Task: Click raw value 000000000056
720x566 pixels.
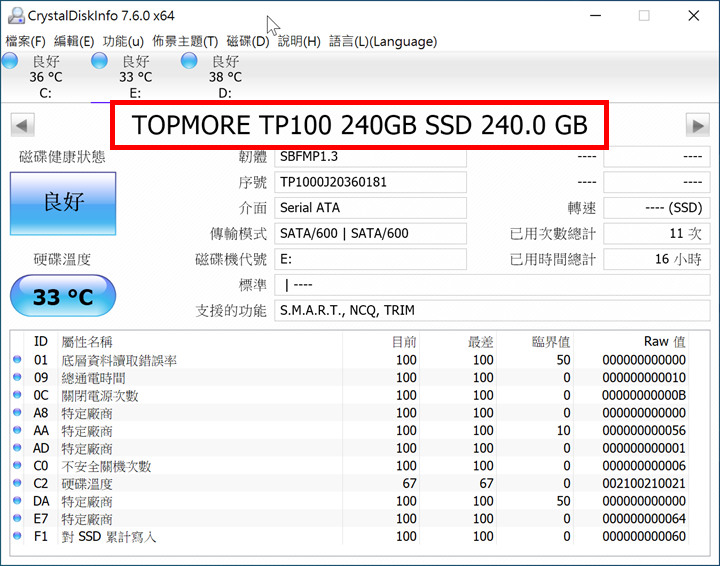Action: 644,431
